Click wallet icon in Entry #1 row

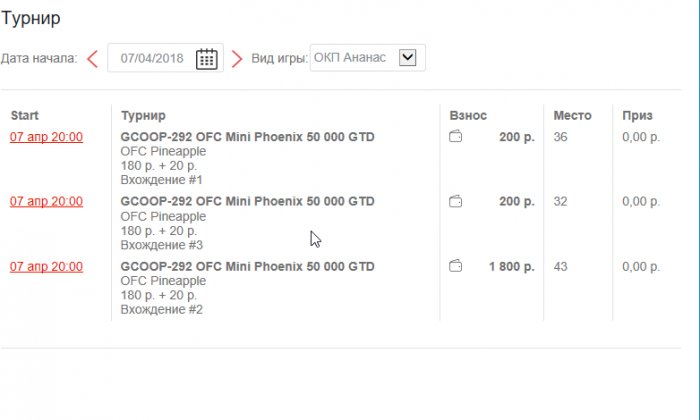456,136
